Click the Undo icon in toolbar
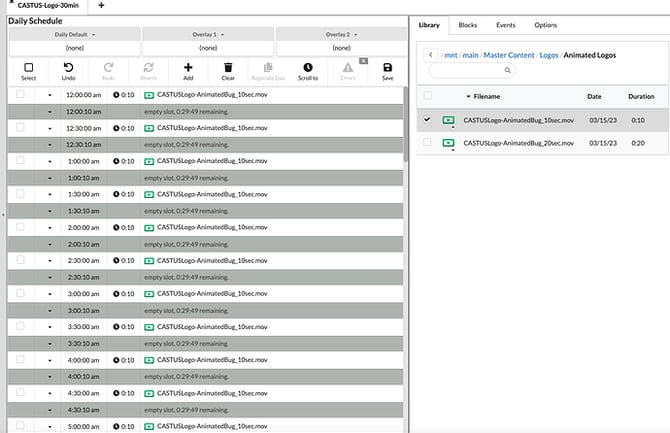This screenshot has width=670, height=433. point(68,67)
